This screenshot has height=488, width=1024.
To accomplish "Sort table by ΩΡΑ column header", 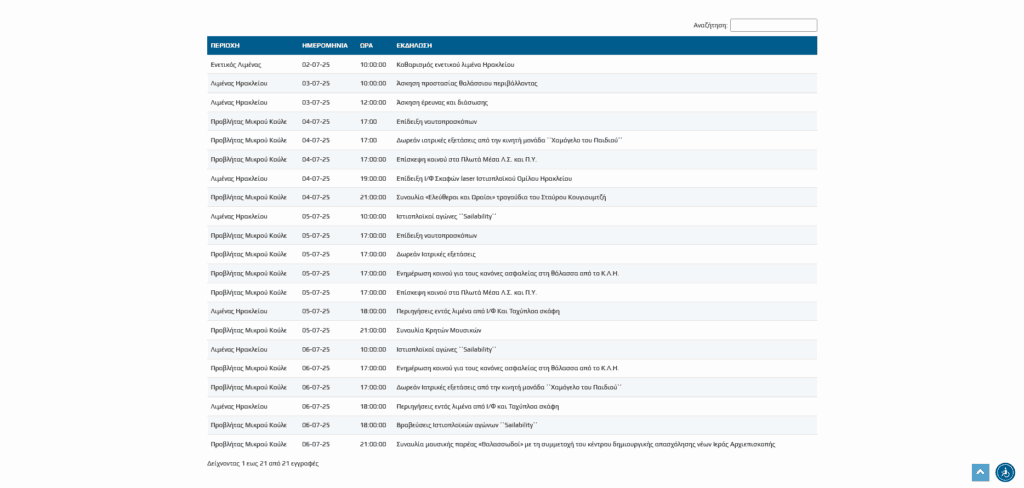I will tap(366, 45).
